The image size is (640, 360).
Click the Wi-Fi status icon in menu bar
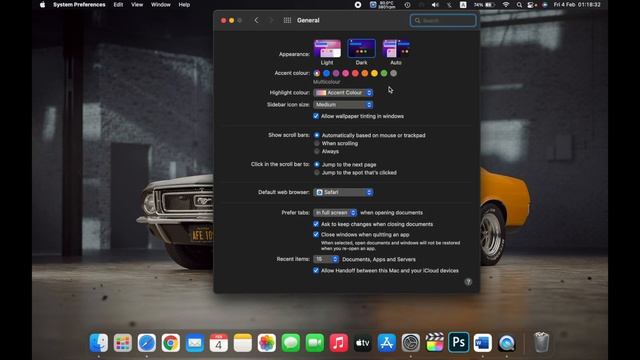(x=506, y=5)
